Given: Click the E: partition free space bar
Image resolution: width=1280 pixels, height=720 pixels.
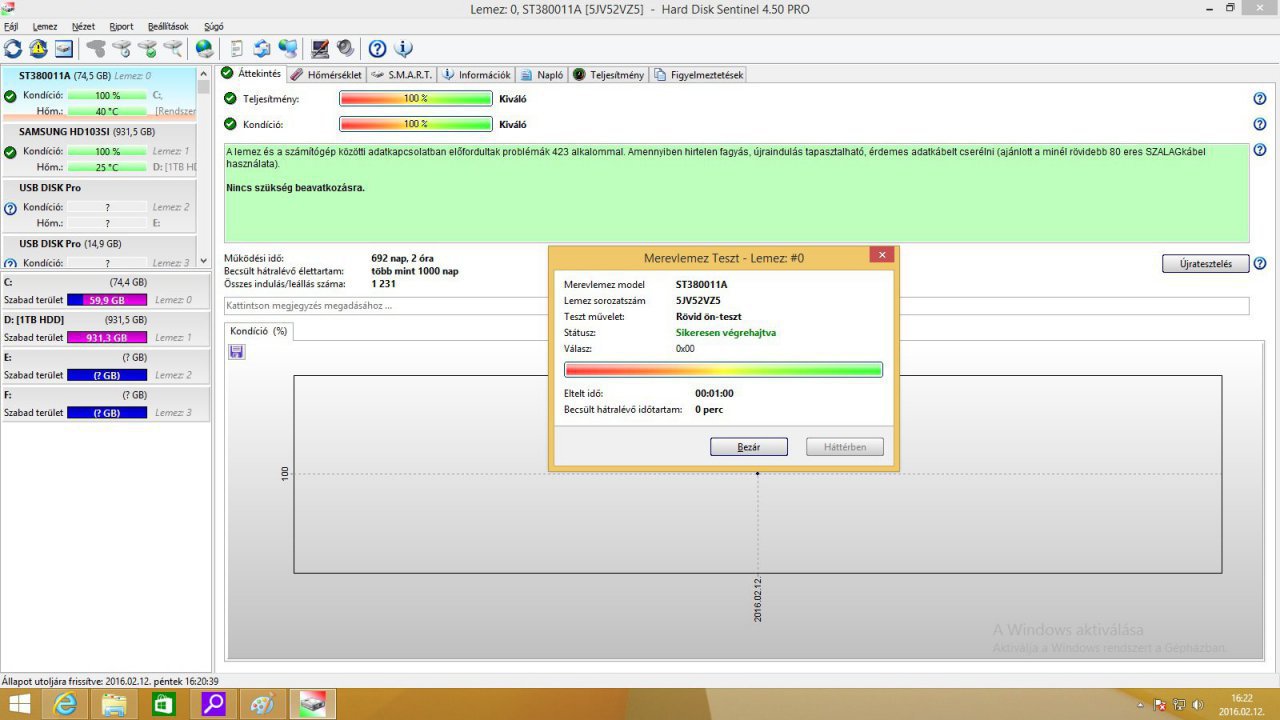Looking at the screenshot, I should [x=107, y=375].
